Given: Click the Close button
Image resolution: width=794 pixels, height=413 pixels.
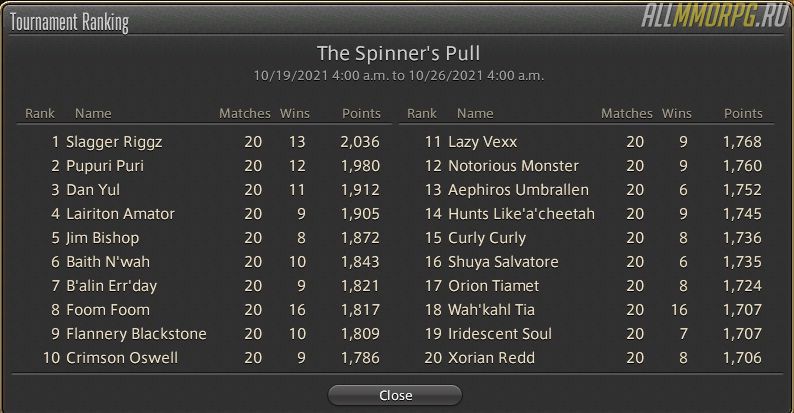Looking at the screenshot, I should tap(395, 395).
